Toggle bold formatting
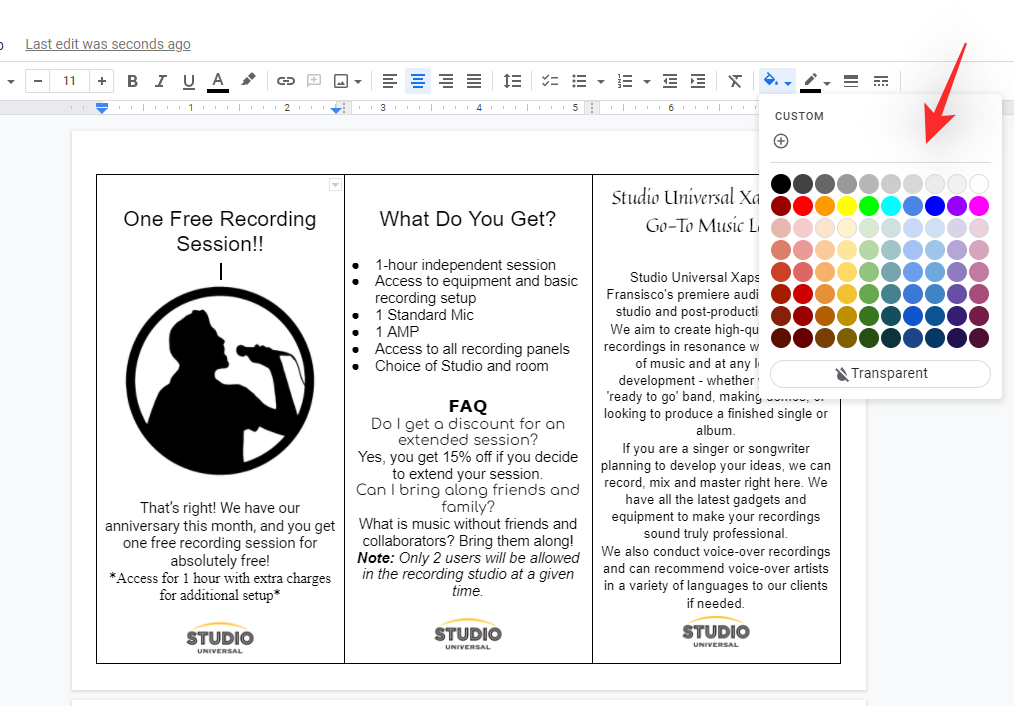This screenshot has width=1014, height=706. point(132,81)
